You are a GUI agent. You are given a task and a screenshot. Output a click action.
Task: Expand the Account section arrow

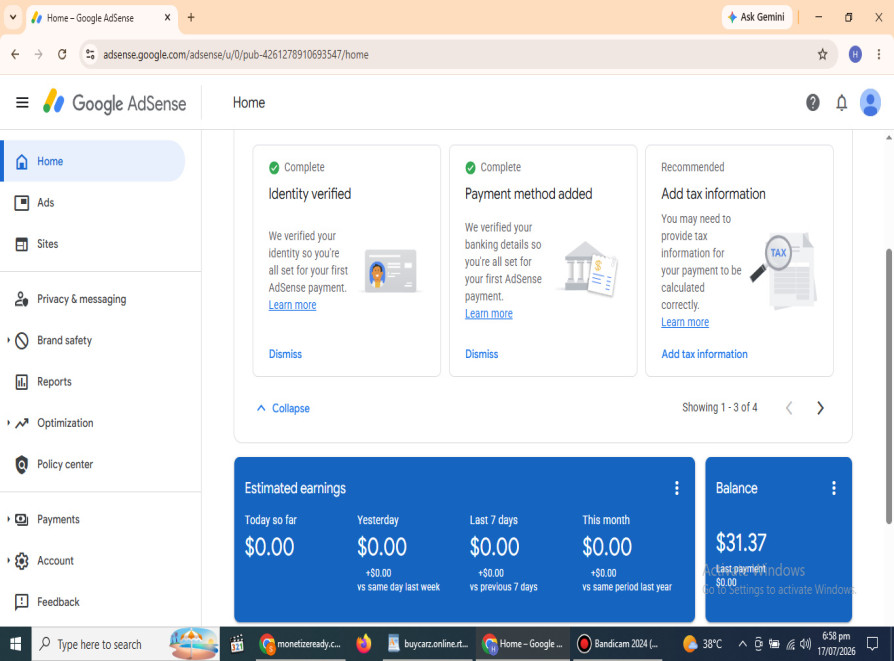pos(8,561)
